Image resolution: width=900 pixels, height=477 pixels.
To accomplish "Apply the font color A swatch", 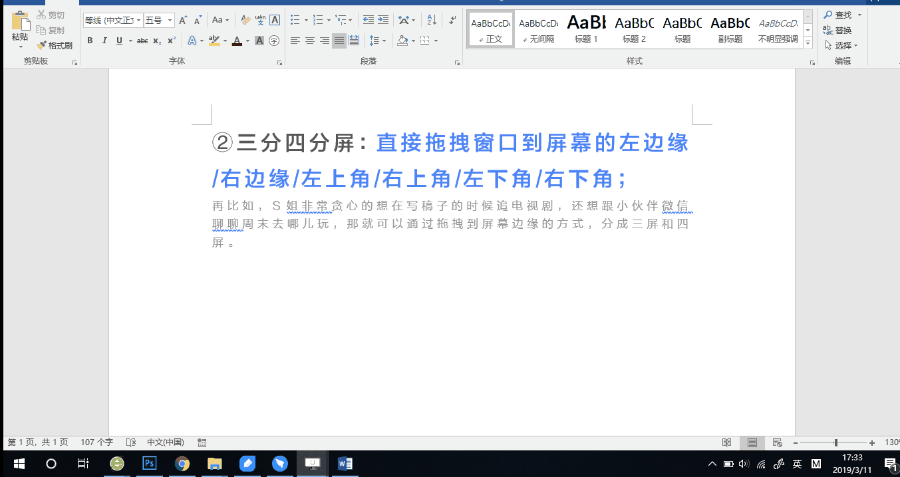I will [236, 41].
